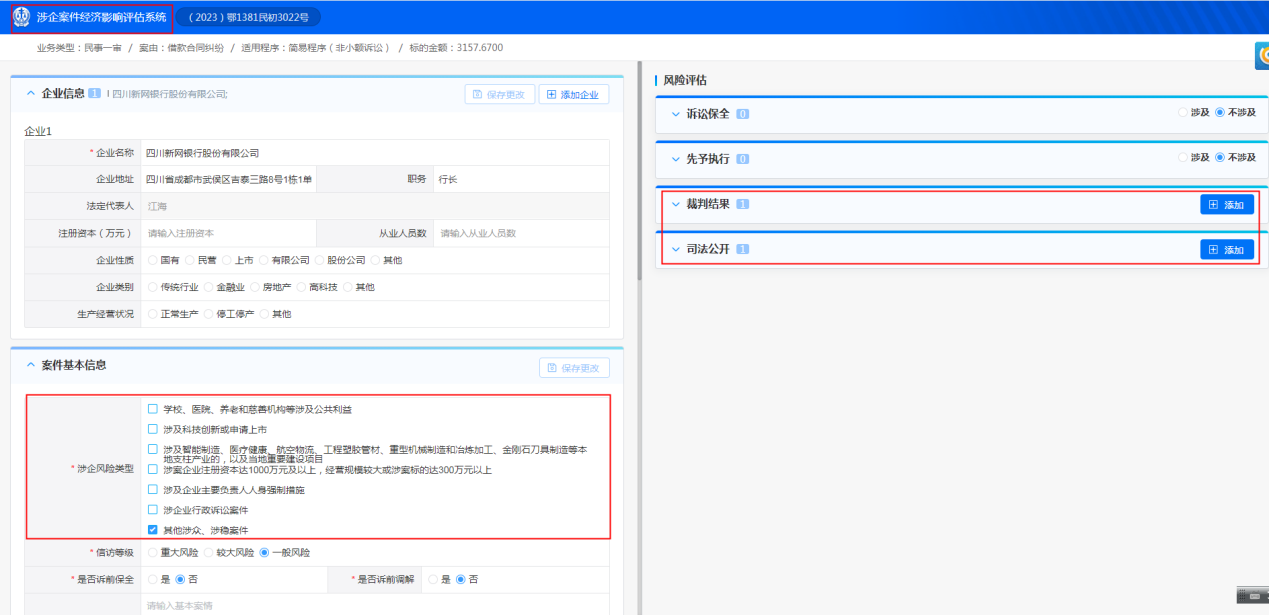
Task: Click the 注册资本 input field
Action: (x=228, y=233)
